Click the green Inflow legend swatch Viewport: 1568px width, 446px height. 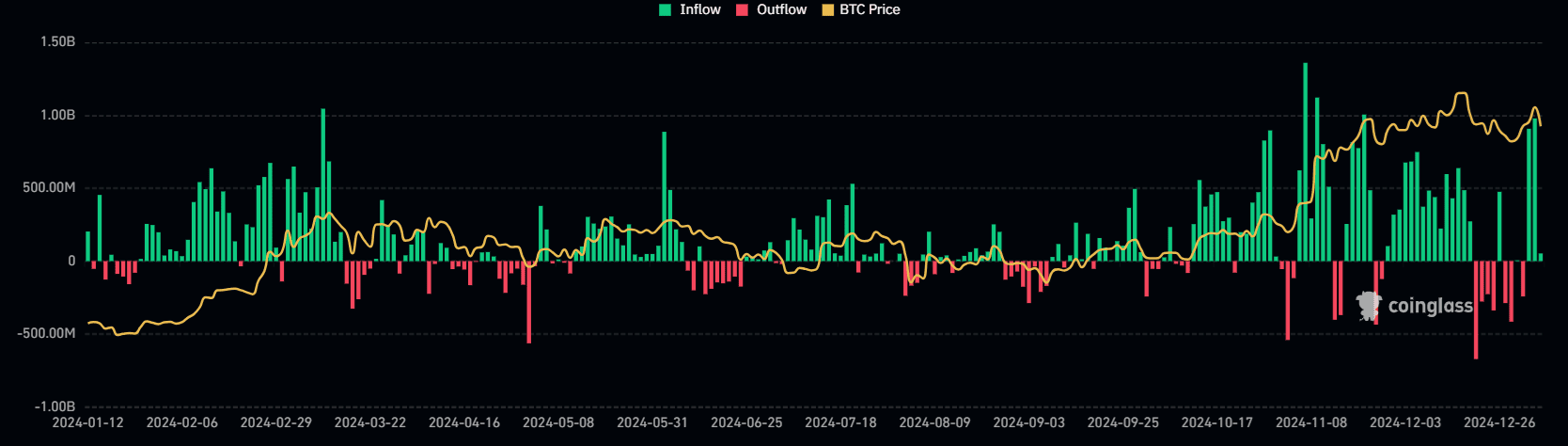(x=666, y=10)
